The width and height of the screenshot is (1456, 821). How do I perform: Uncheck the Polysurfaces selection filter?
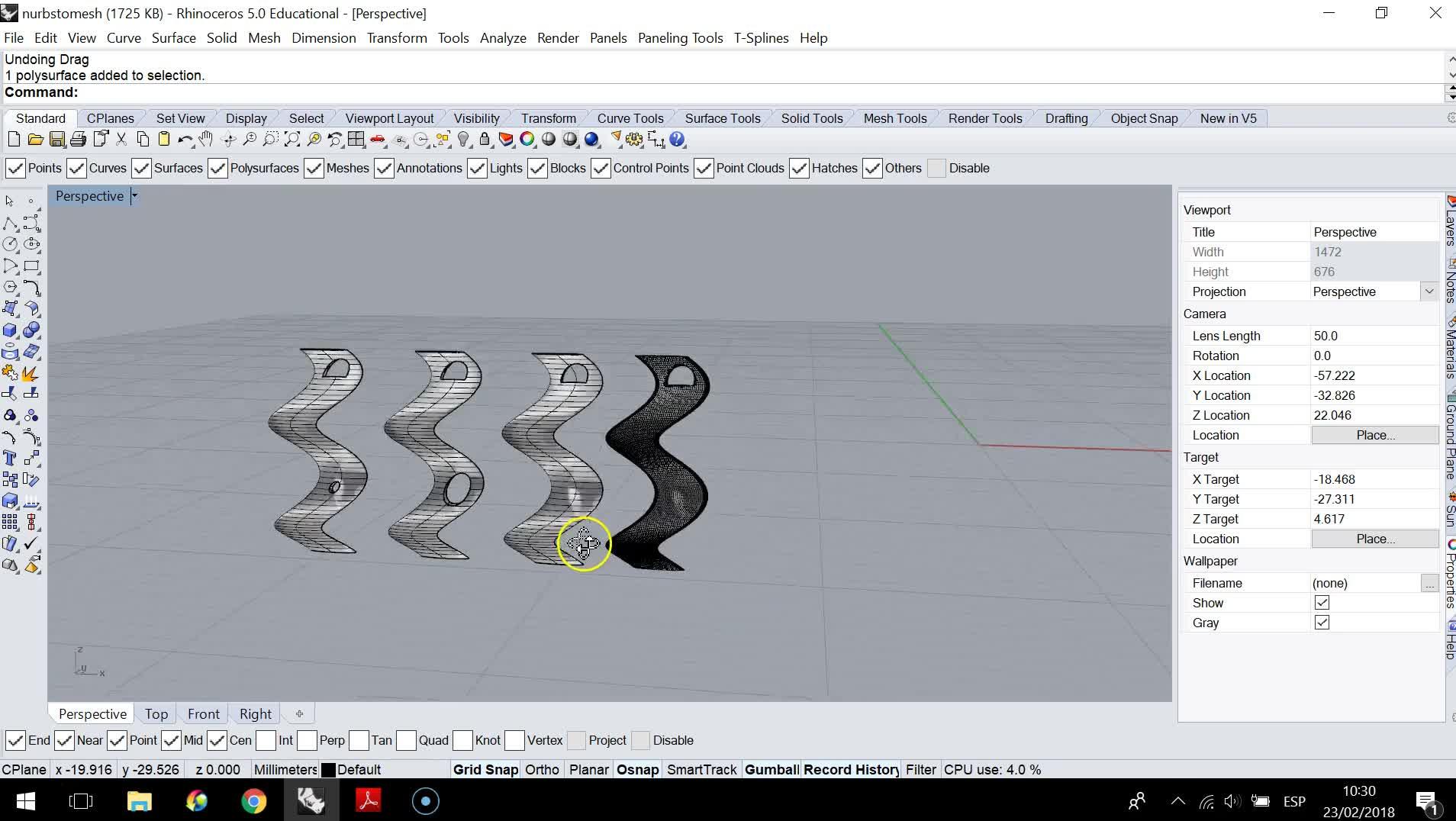[218, 169]
